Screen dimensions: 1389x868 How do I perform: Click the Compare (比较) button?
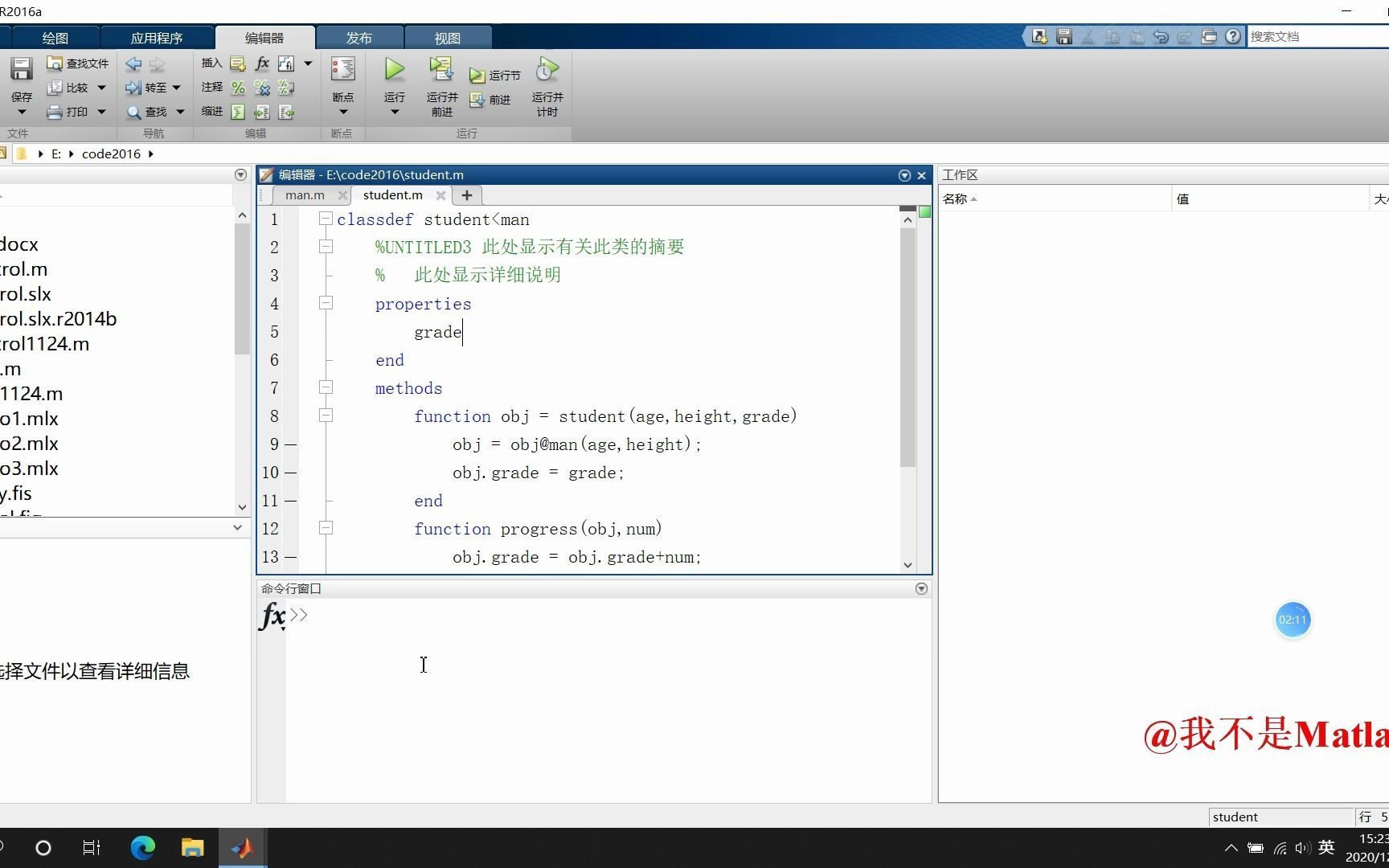coord(68,88)
